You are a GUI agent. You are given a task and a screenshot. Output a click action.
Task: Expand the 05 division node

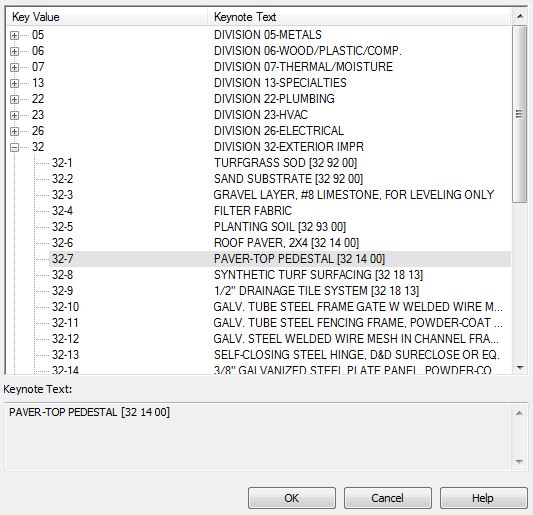[x=14, y=35]
